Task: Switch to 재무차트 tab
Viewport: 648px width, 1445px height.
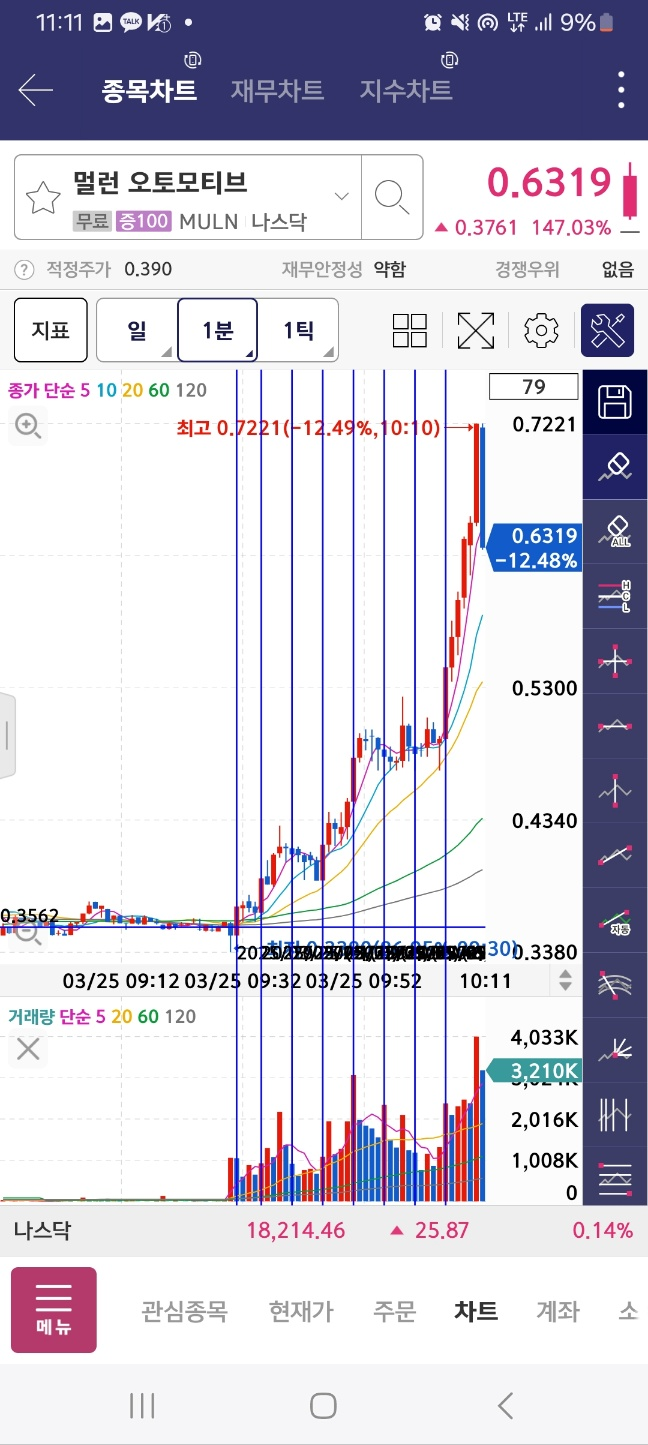Action: (x=277, y=90)
